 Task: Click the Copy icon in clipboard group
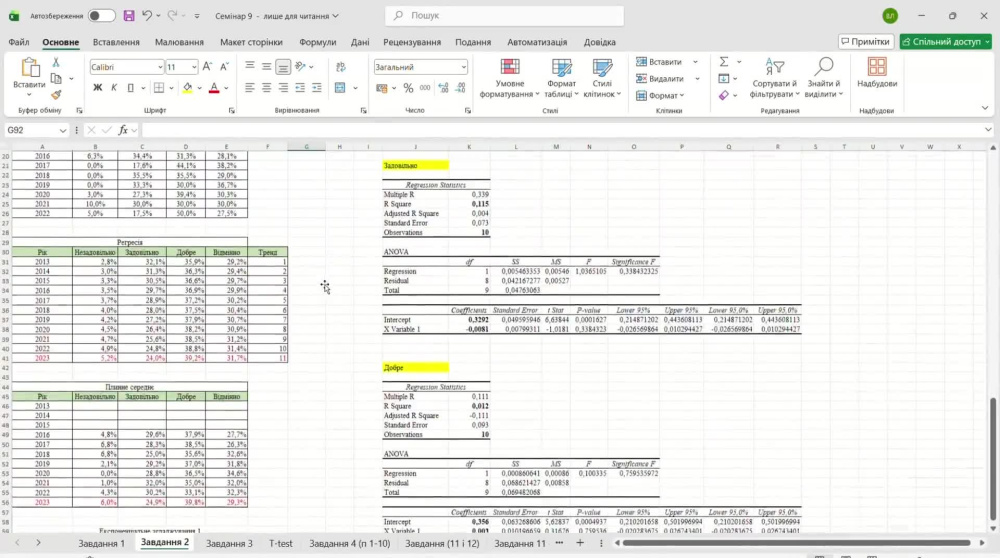56,78
